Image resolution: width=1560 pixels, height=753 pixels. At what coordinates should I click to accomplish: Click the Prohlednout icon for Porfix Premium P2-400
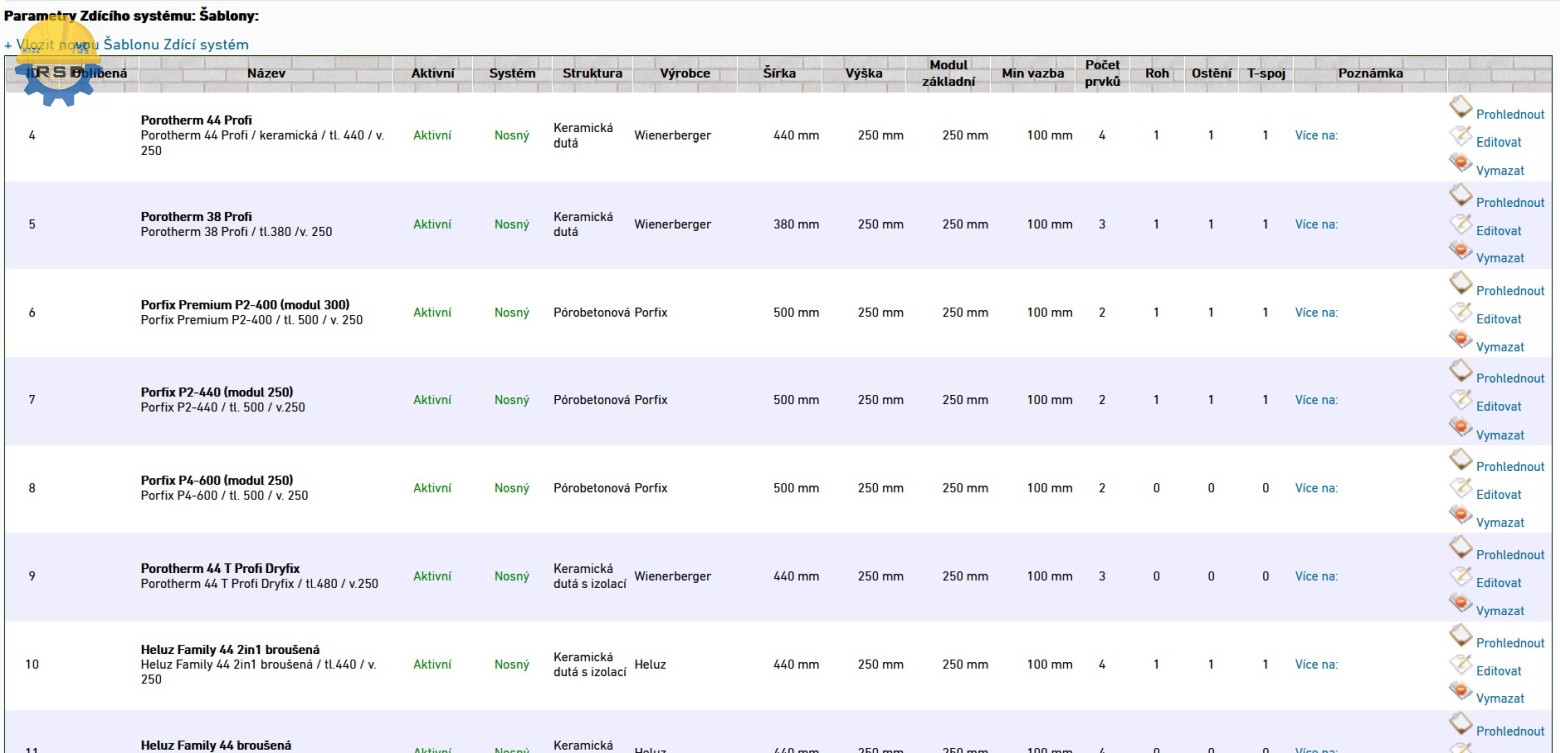click(1460, 283)
